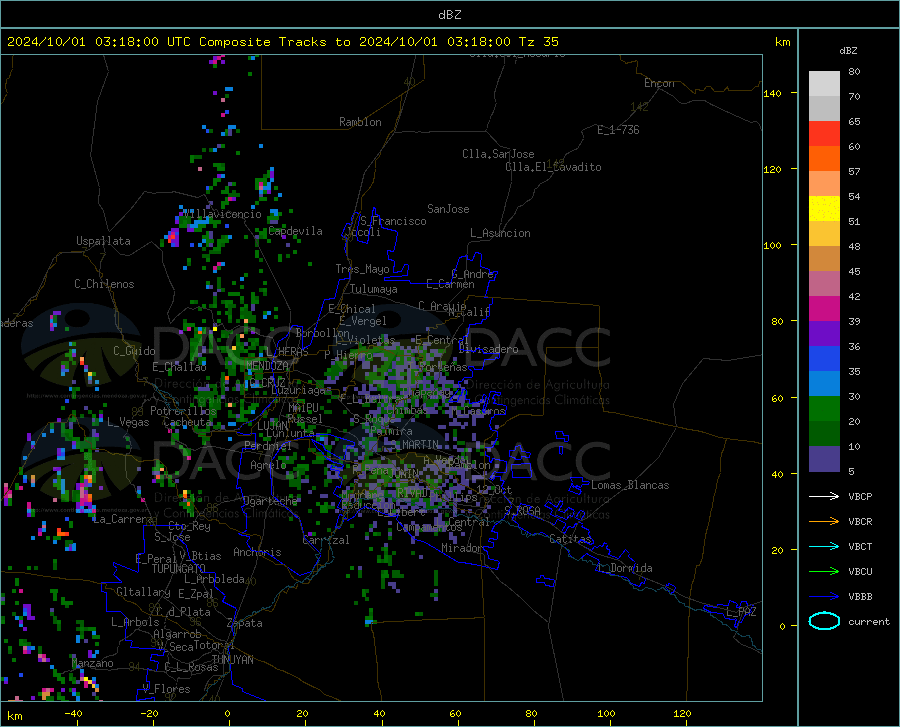This screenshot has width=900, height=727.
Task: Click the blue VBBB arrow legend icon
Action: (x=824, y=597)
